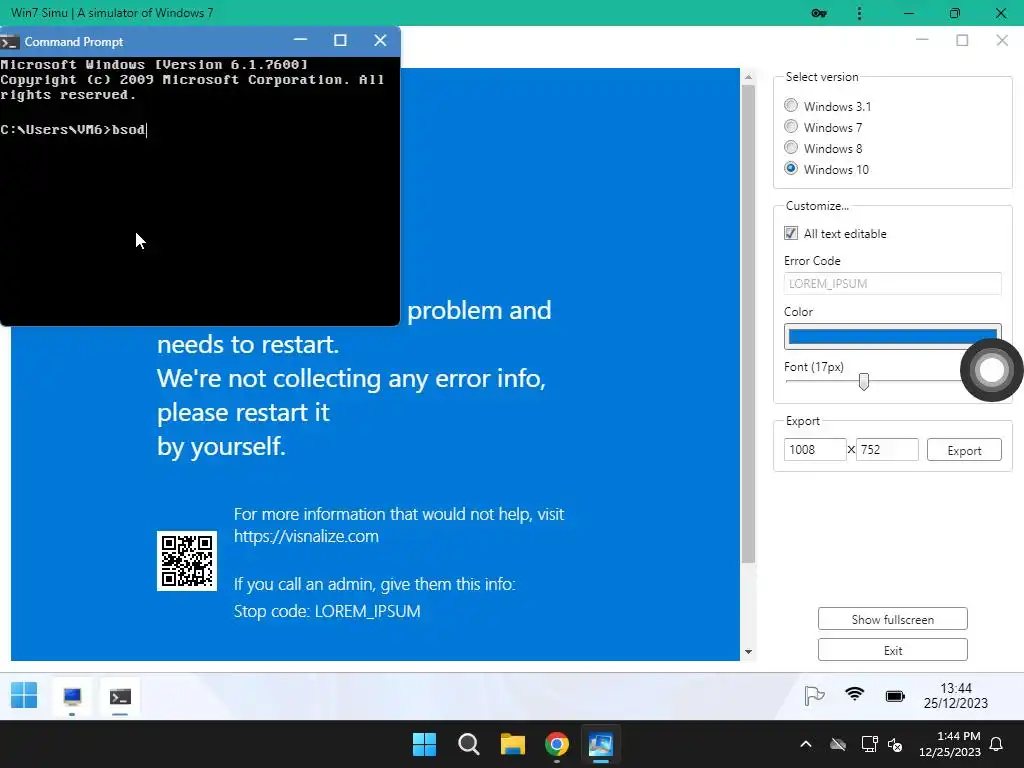This screenshot has width=1024, height=768.
Task: Click the simulated Windows 7 Start button
Action: (x=24, y=696)
